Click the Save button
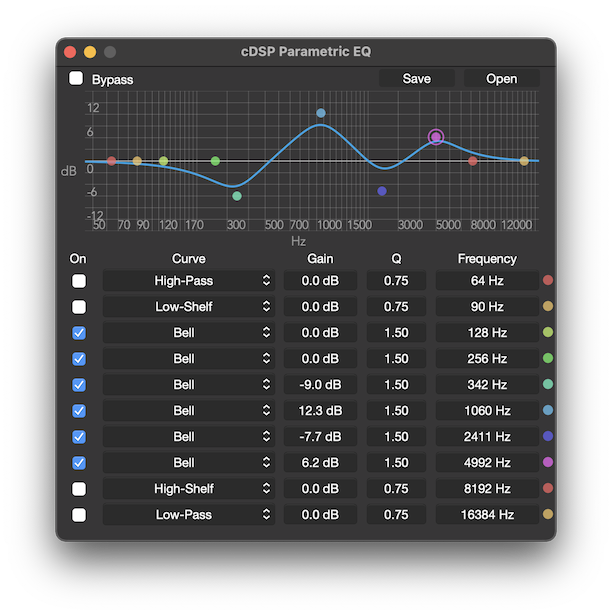Screen dimensions: 612x615 point(417,79)
